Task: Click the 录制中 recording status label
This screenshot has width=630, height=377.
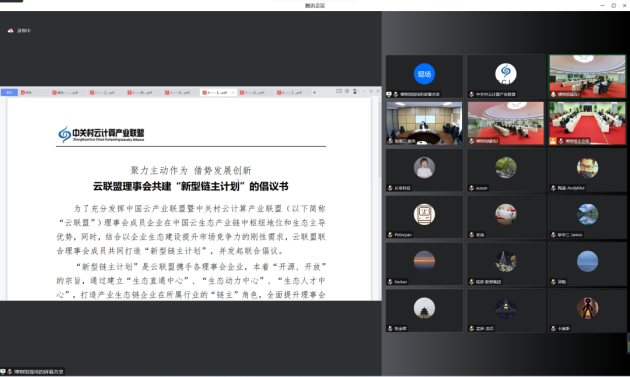Action: [24, 31]
